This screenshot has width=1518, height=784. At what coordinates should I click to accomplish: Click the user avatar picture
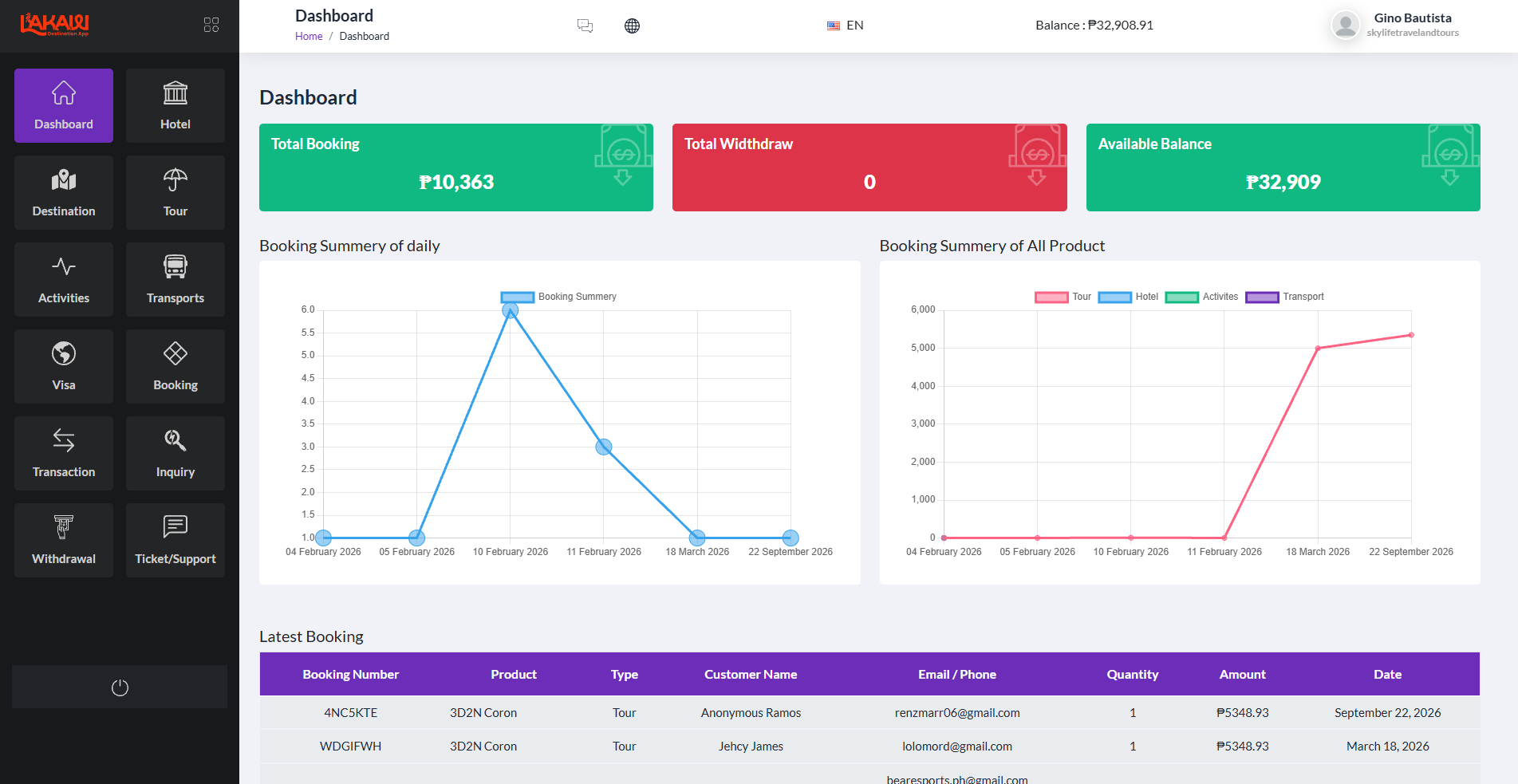[x=1346, y=25]
